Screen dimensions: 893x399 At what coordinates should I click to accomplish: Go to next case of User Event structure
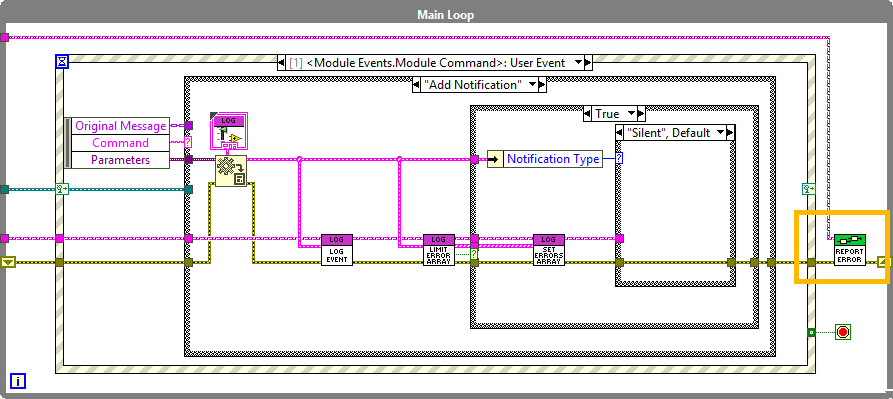pyautogui.click(x=588, y=63)
